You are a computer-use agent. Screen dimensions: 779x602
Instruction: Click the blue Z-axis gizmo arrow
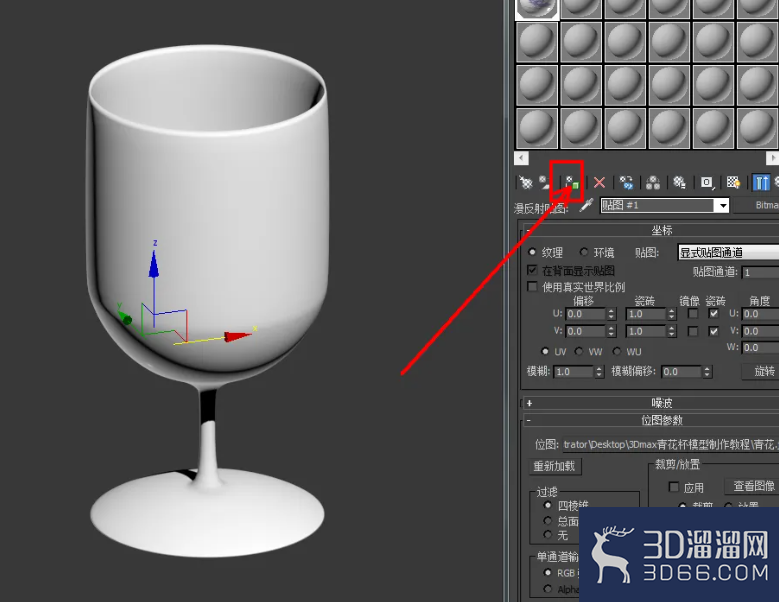tap(154, 265)
